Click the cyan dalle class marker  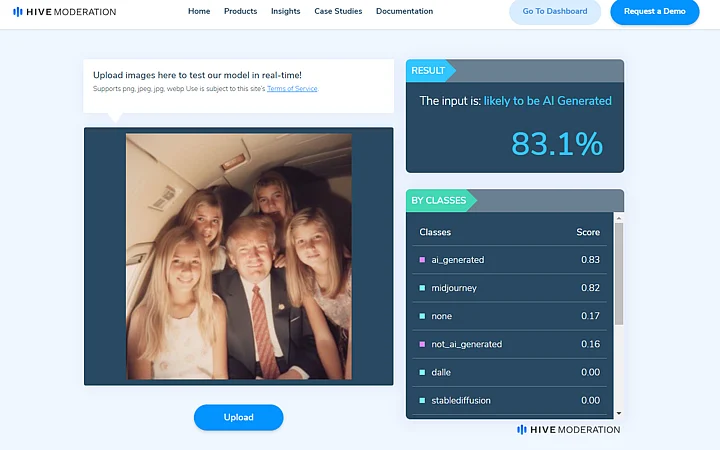423,372
